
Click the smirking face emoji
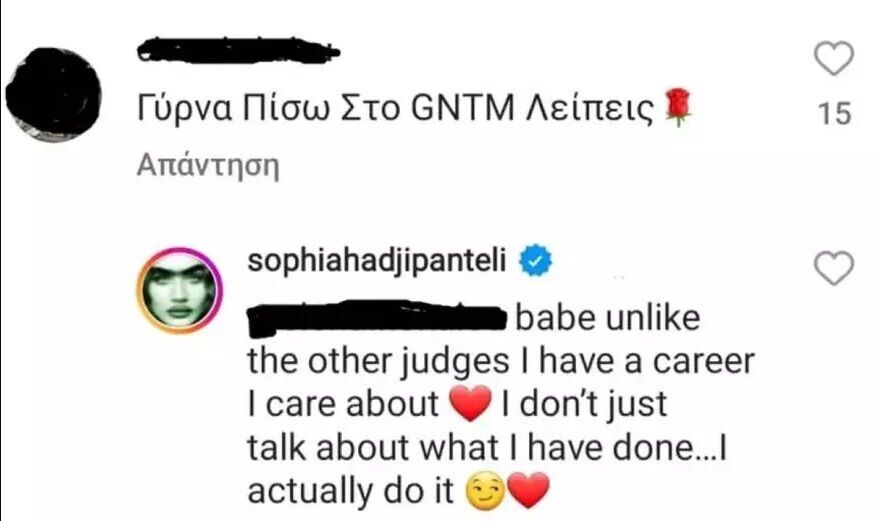click(485, 489)
